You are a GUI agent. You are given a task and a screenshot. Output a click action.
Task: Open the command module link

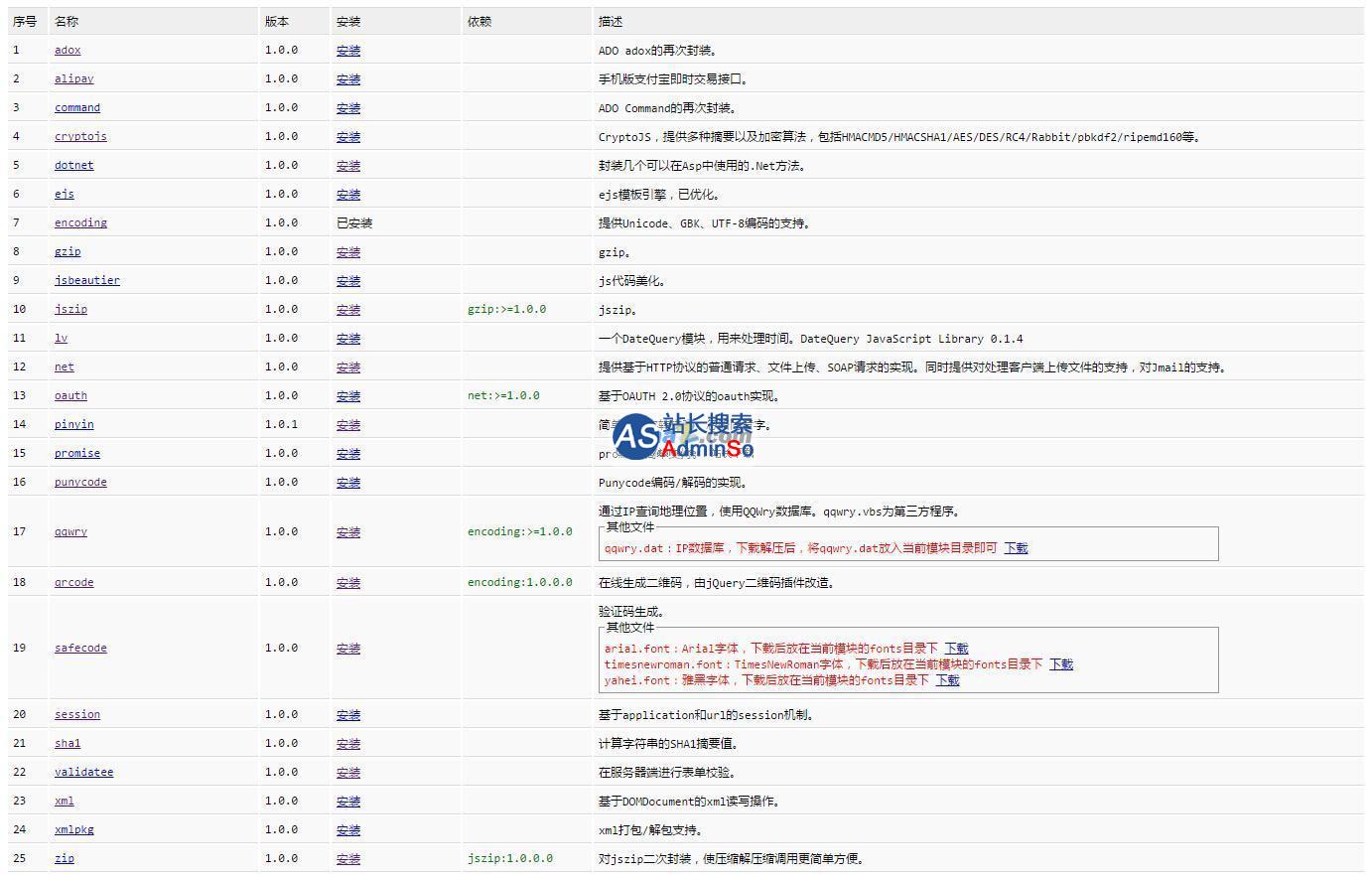77,107
